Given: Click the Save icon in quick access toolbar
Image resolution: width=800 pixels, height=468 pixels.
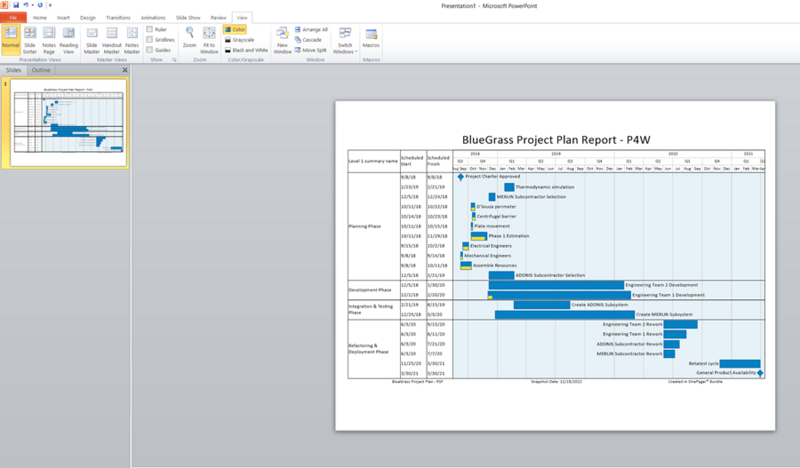Looking at the screenshot, I should coord(16,5).
